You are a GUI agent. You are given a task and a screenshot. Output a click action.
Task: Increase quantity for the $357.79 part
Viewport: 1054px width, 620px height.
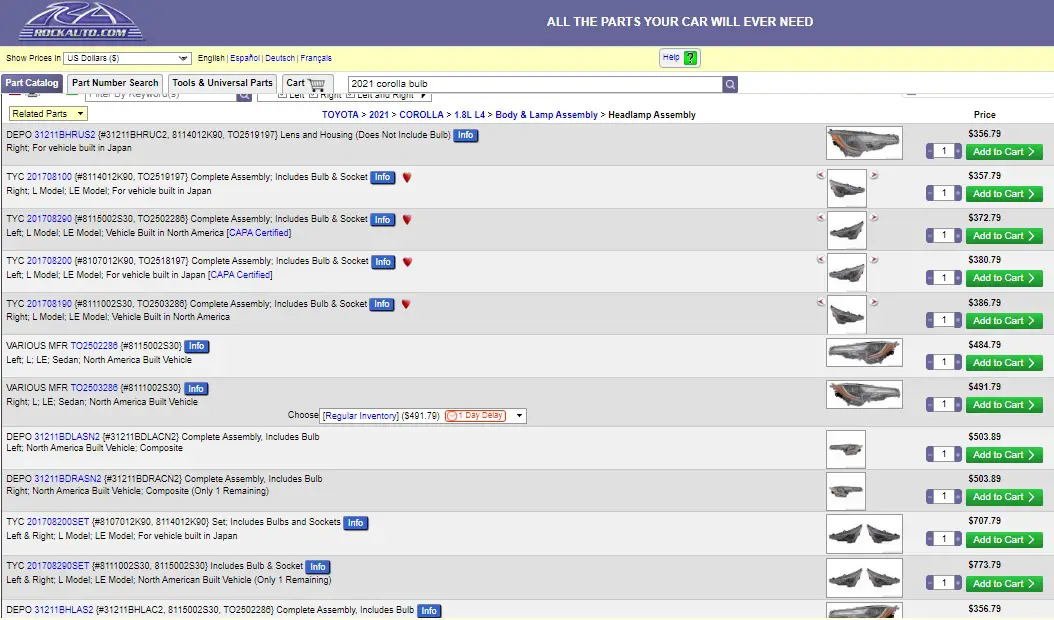(958, 194)
